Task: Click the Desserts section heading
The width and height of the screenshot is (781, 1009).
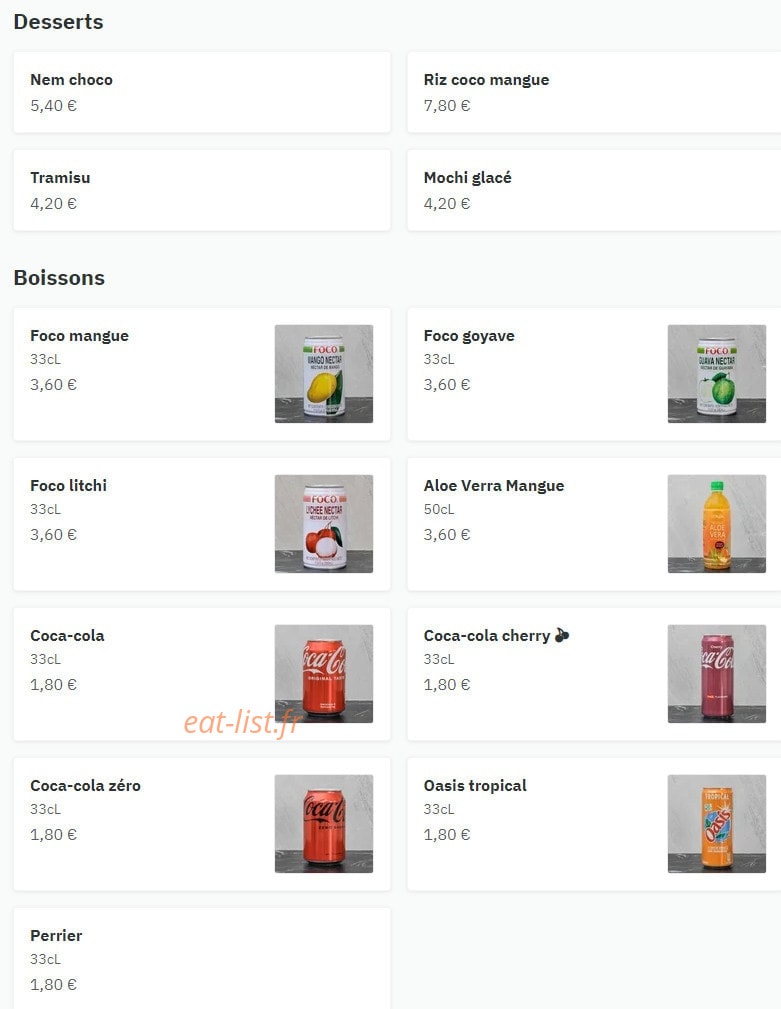Action: [x=59, y=22]
